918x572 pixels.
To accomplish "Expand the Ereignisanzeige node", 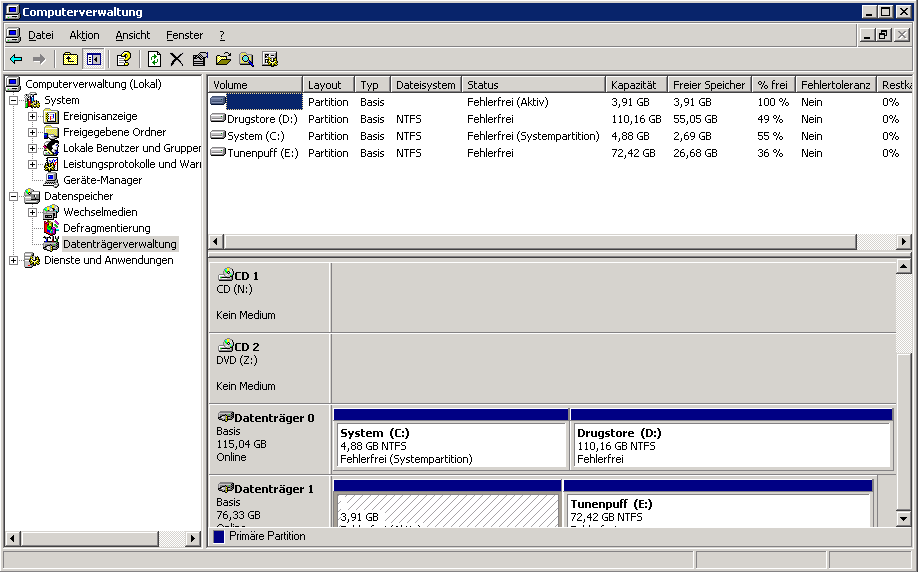I will [x=33, y=116].
